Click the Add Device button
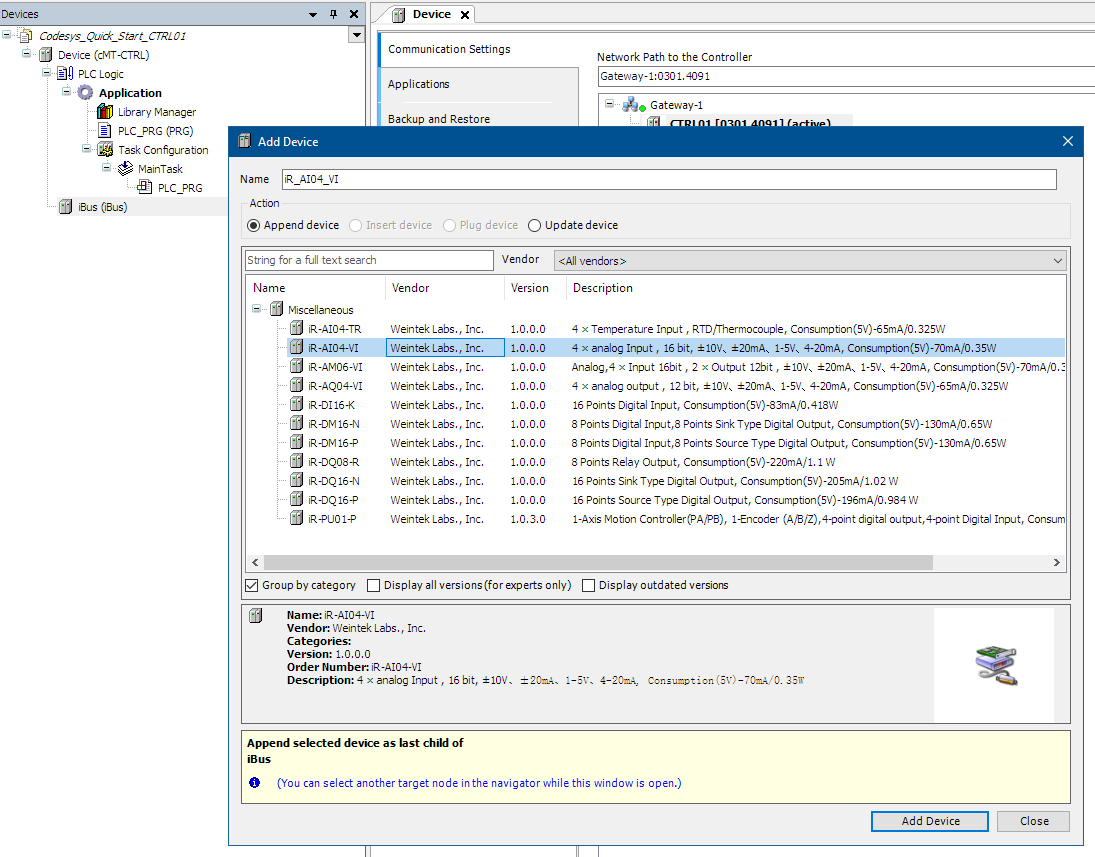The height and width of the screenshot is (857, 1095). [x=929, y=821]
